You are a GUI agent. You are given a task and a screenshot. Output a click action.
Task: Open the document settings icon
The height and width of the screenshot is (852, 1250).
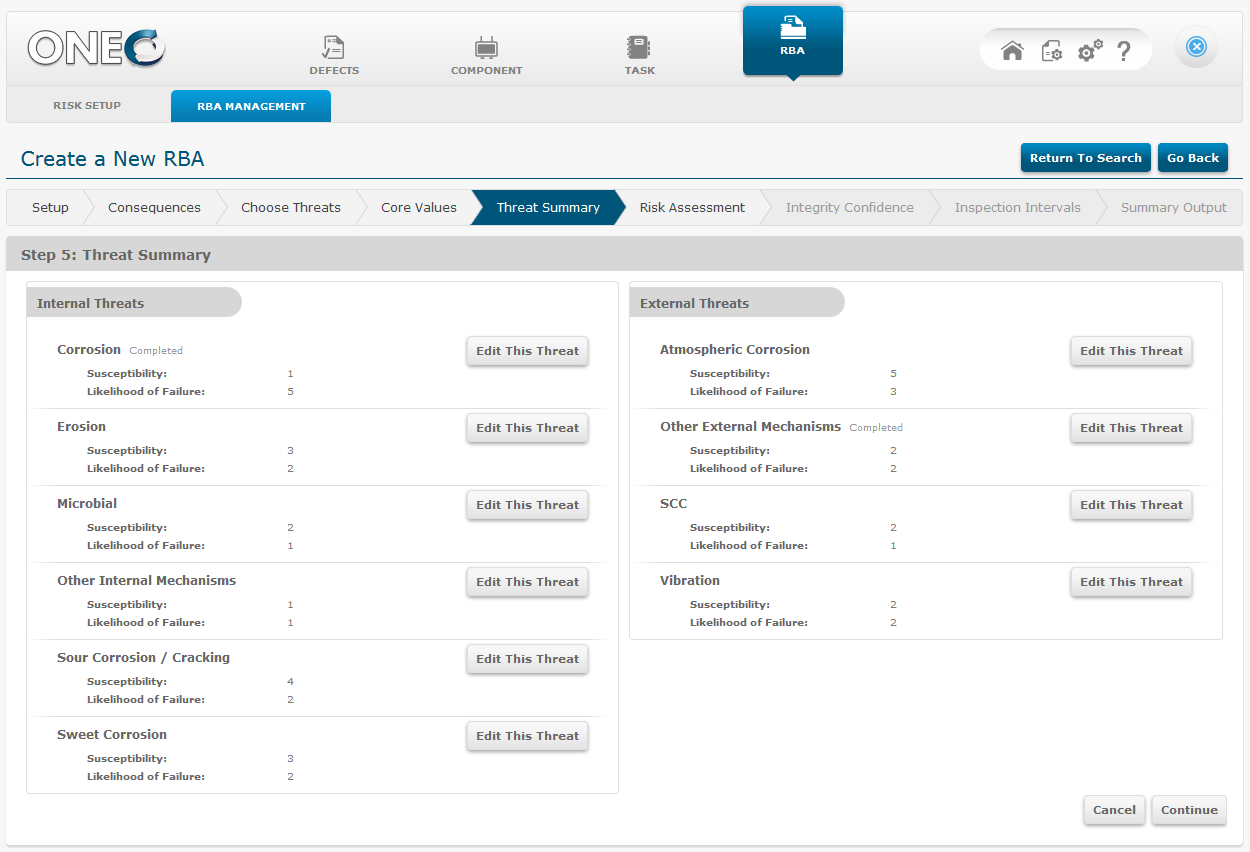point(1051,51)
